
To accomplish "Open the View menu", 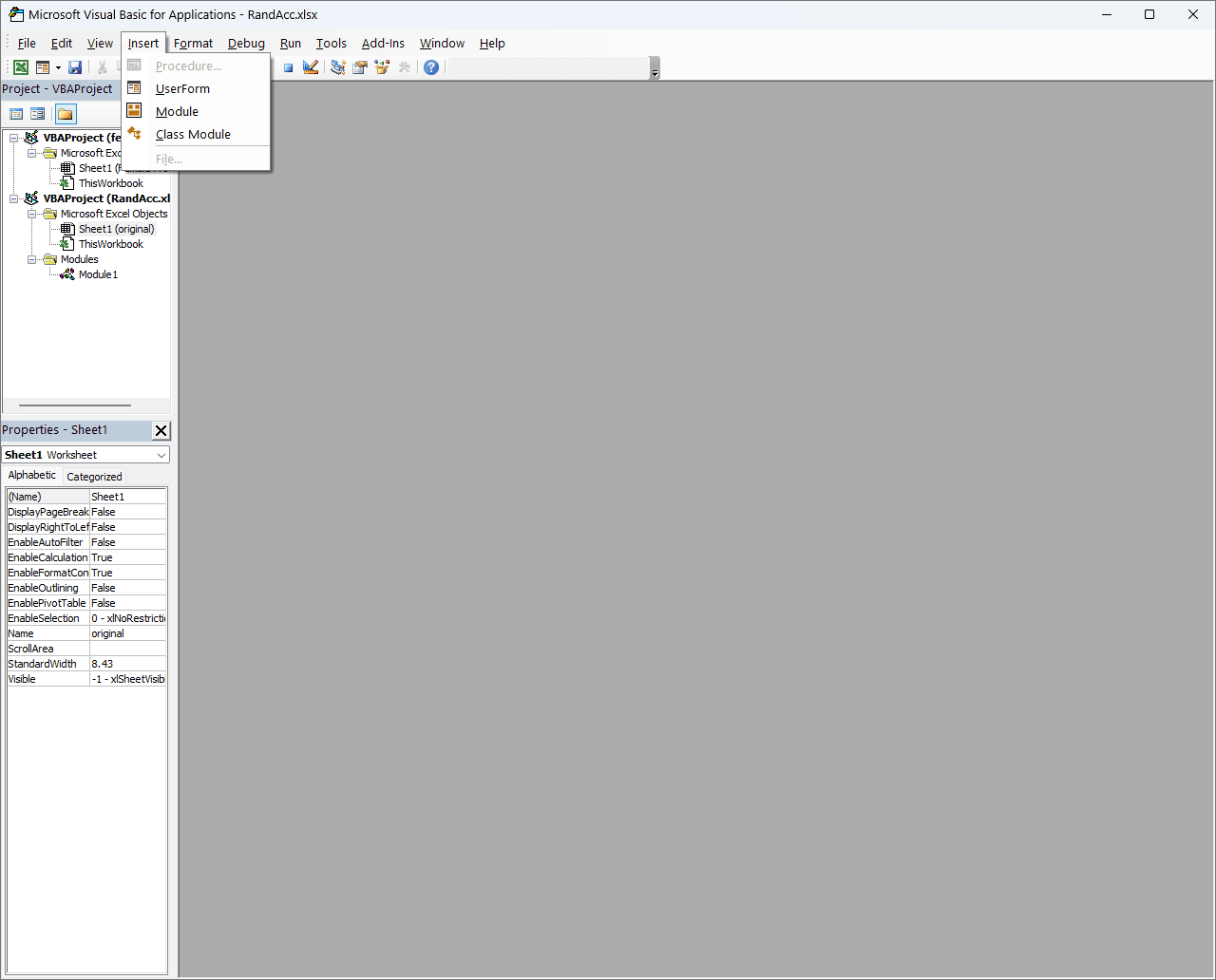I will point(100,43).
